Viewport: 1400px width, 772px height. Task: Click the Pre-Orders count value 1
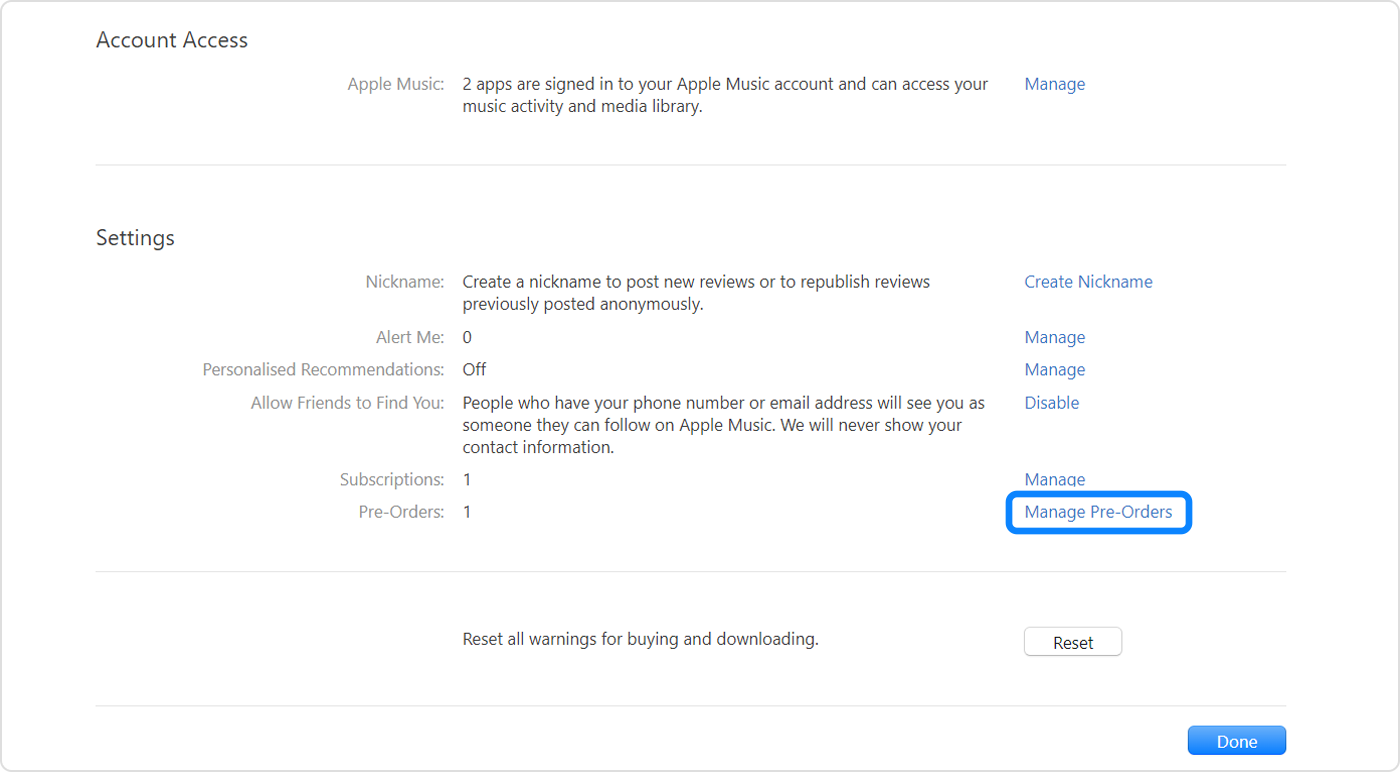(x=466, y=511)
